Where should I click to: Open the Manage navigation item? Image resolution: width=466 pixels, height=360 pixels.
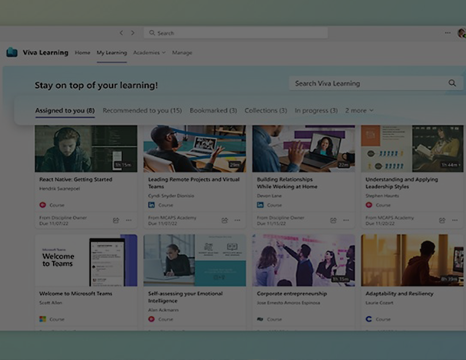click(182, 53)
